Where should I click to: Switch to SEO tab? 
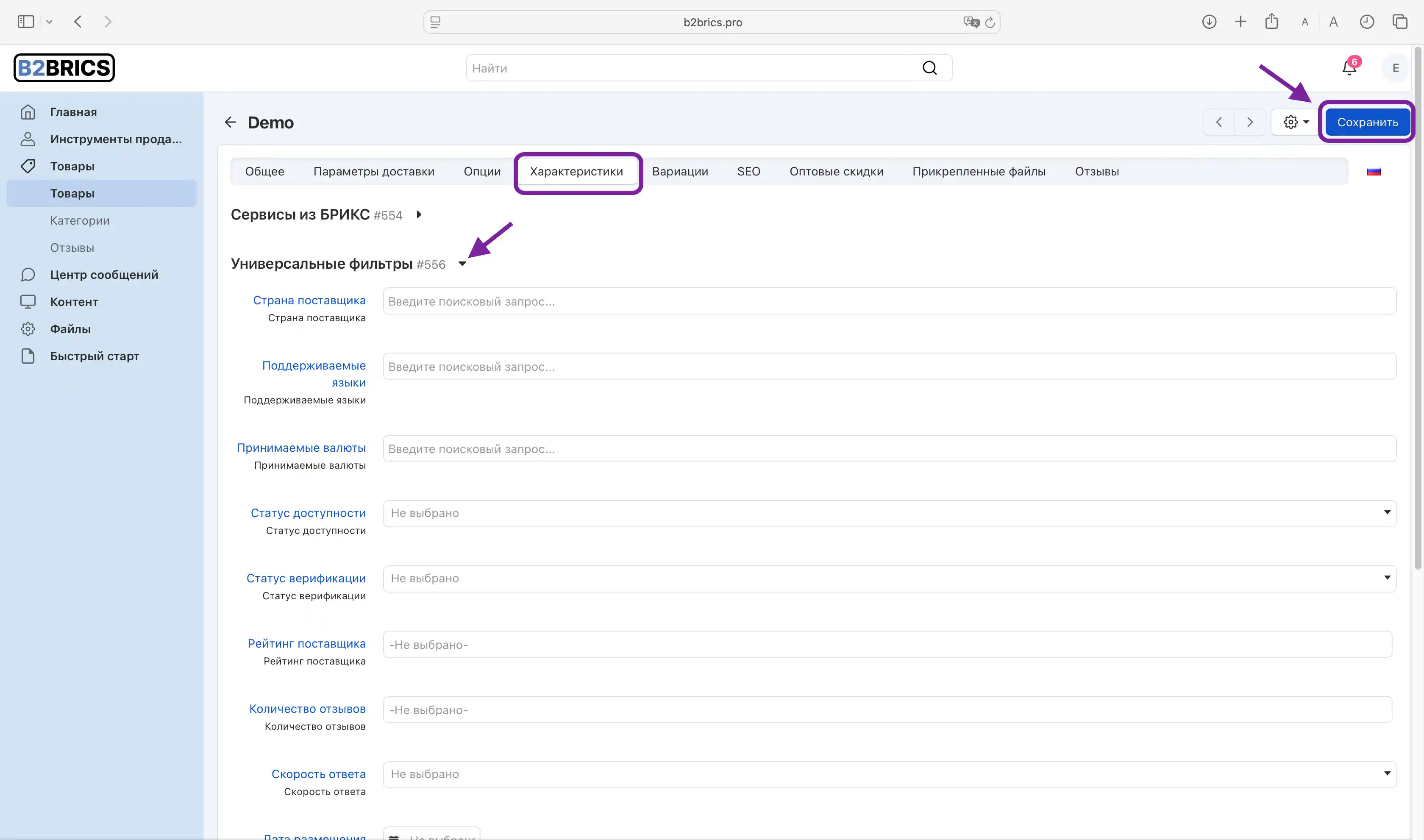click(748, 172)
